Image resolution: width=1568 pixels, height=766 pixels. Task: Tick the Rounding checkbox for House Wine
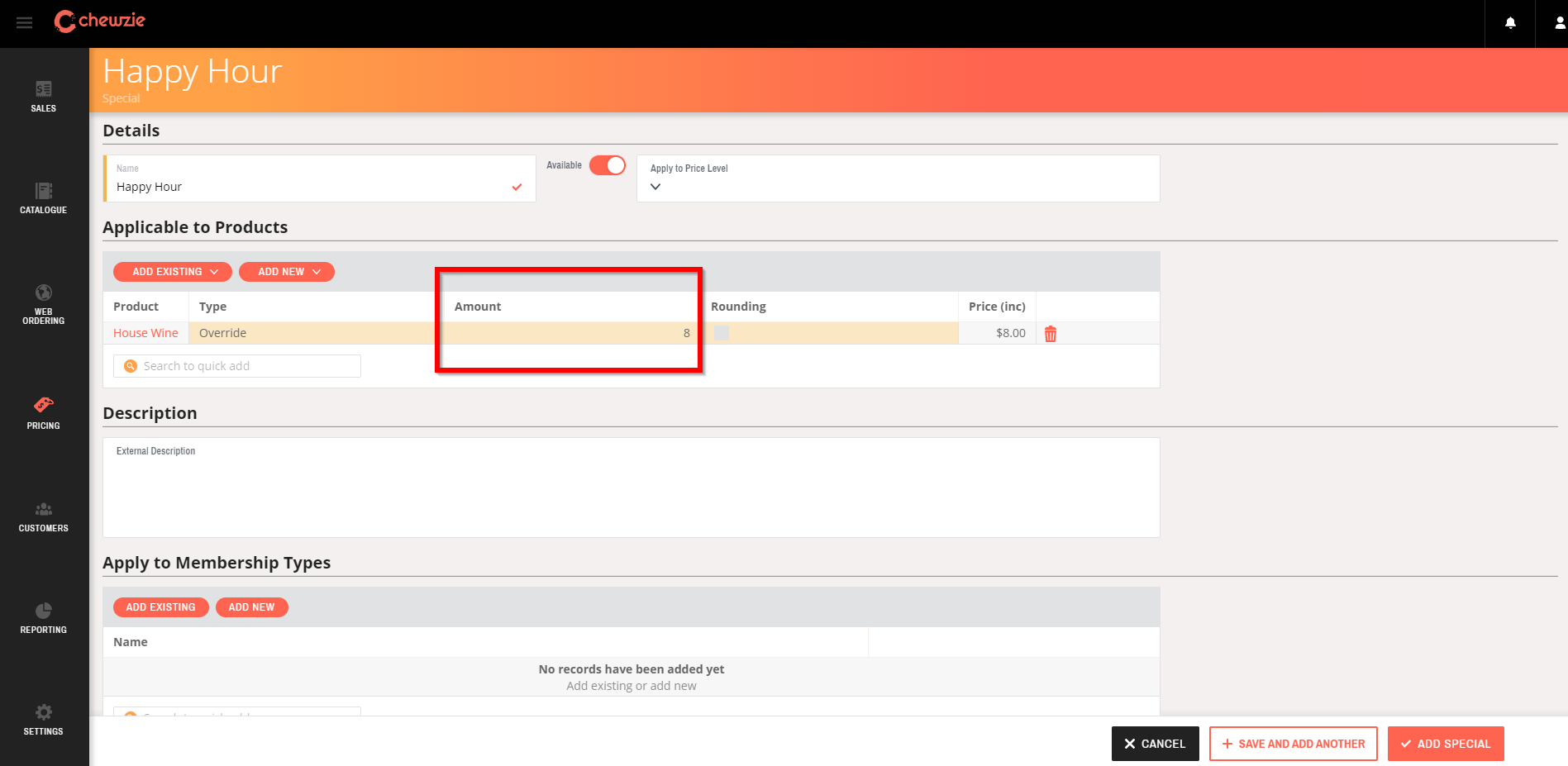coord(722,333)
